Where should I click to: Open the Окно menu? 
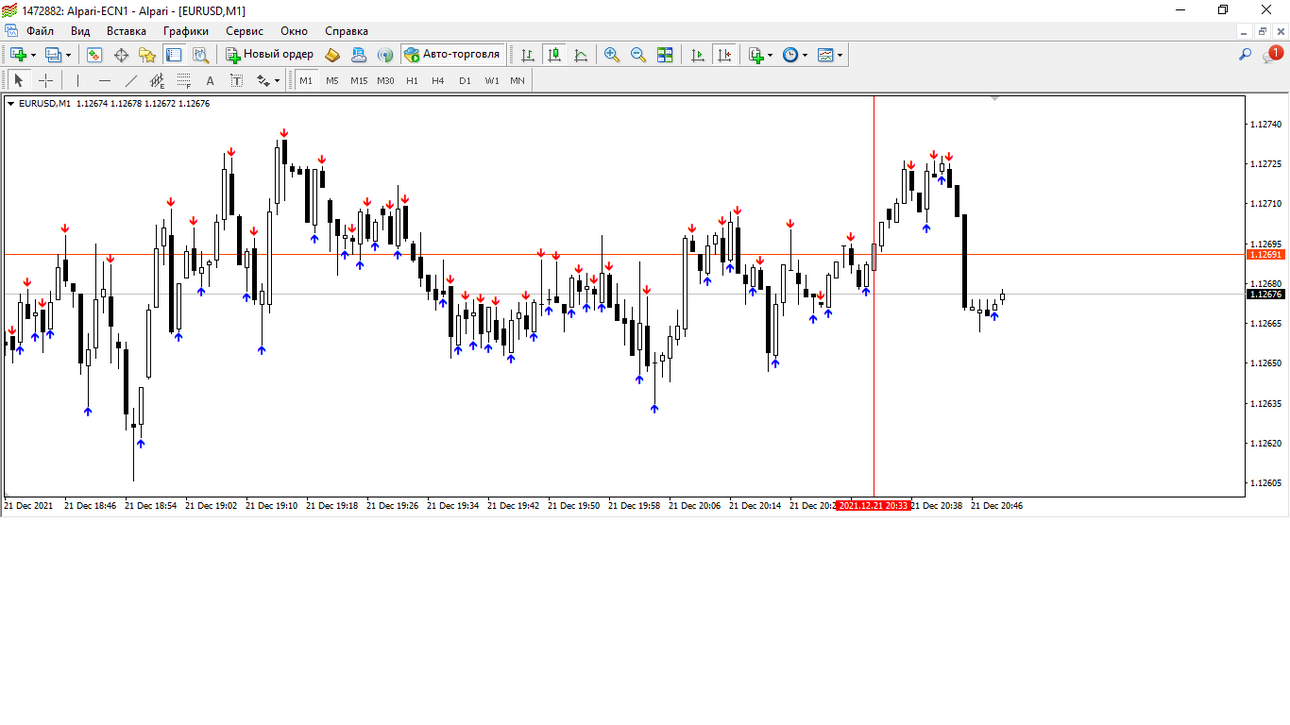pos(294,31)
